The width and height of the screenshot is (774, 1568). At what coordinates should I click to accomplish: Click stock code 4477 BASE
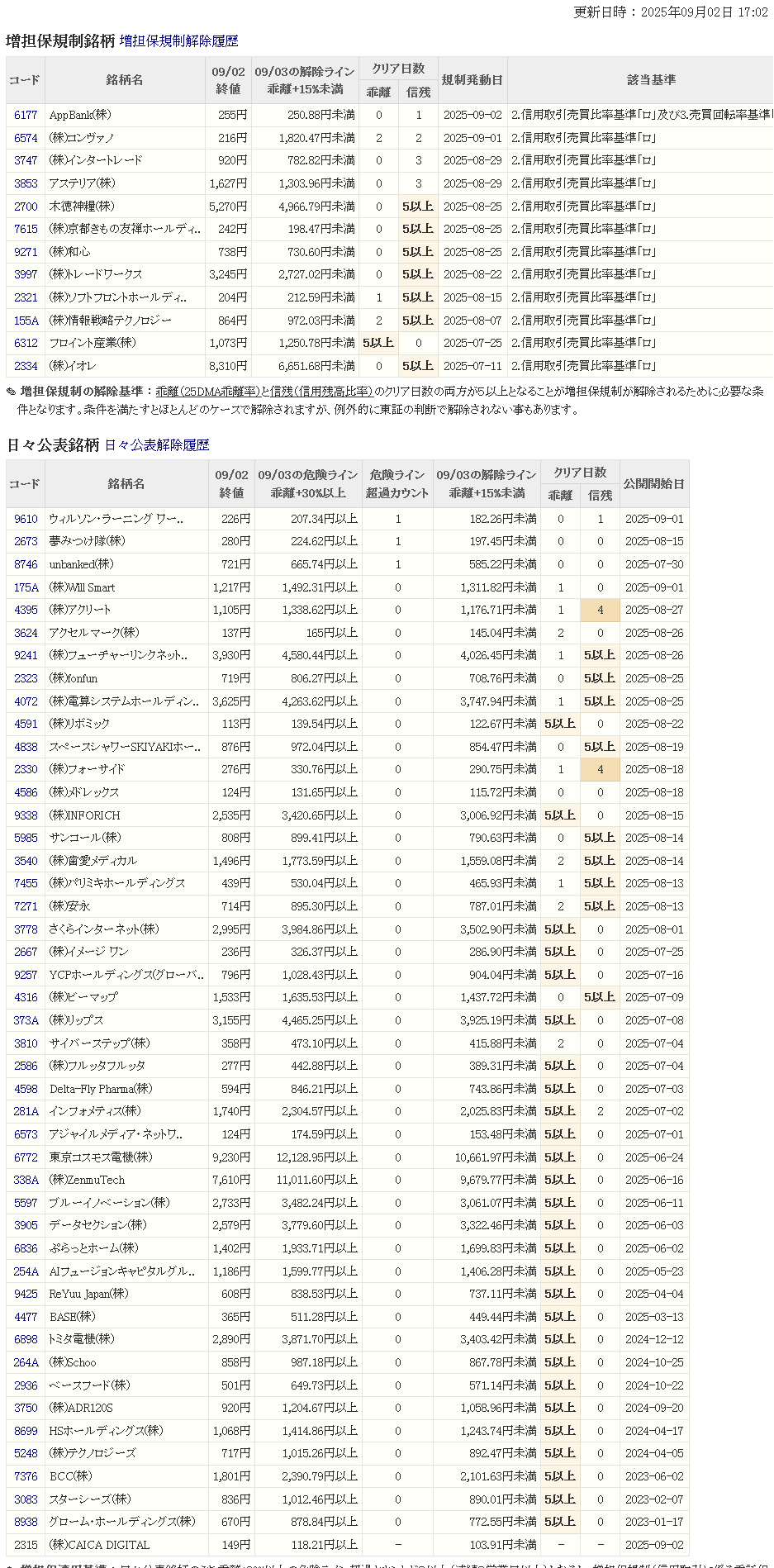tap(26, 1317)
